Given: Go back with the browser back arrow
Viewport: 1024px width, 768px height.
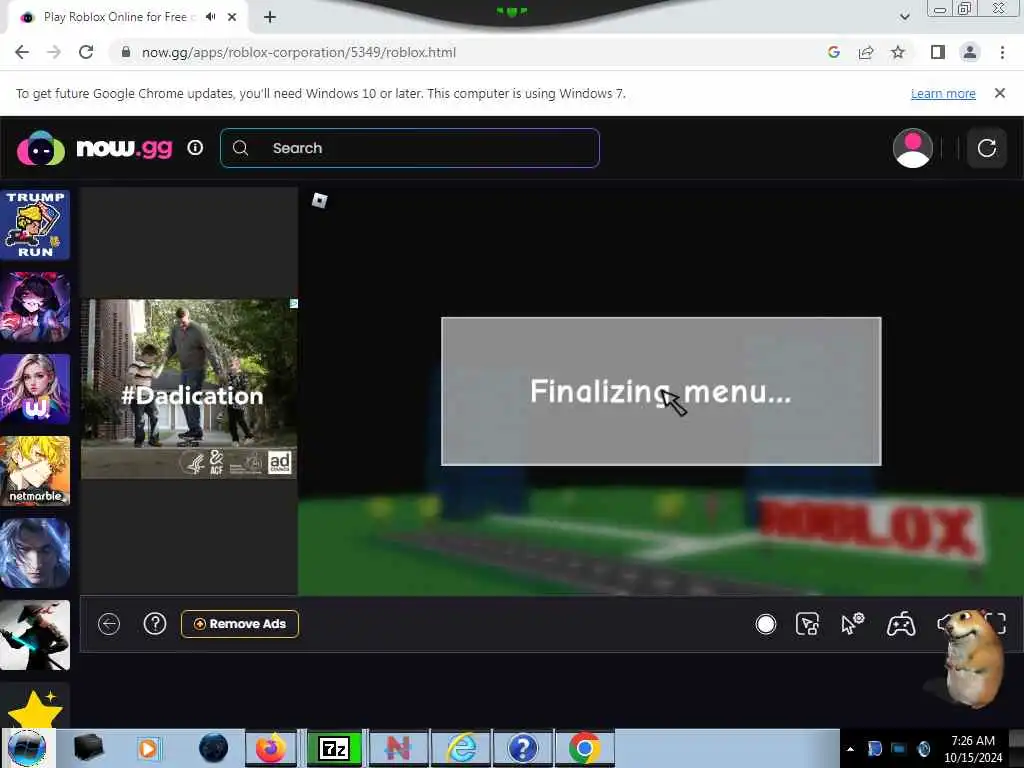Looking at the screenshot, I should tap(22, 52).
